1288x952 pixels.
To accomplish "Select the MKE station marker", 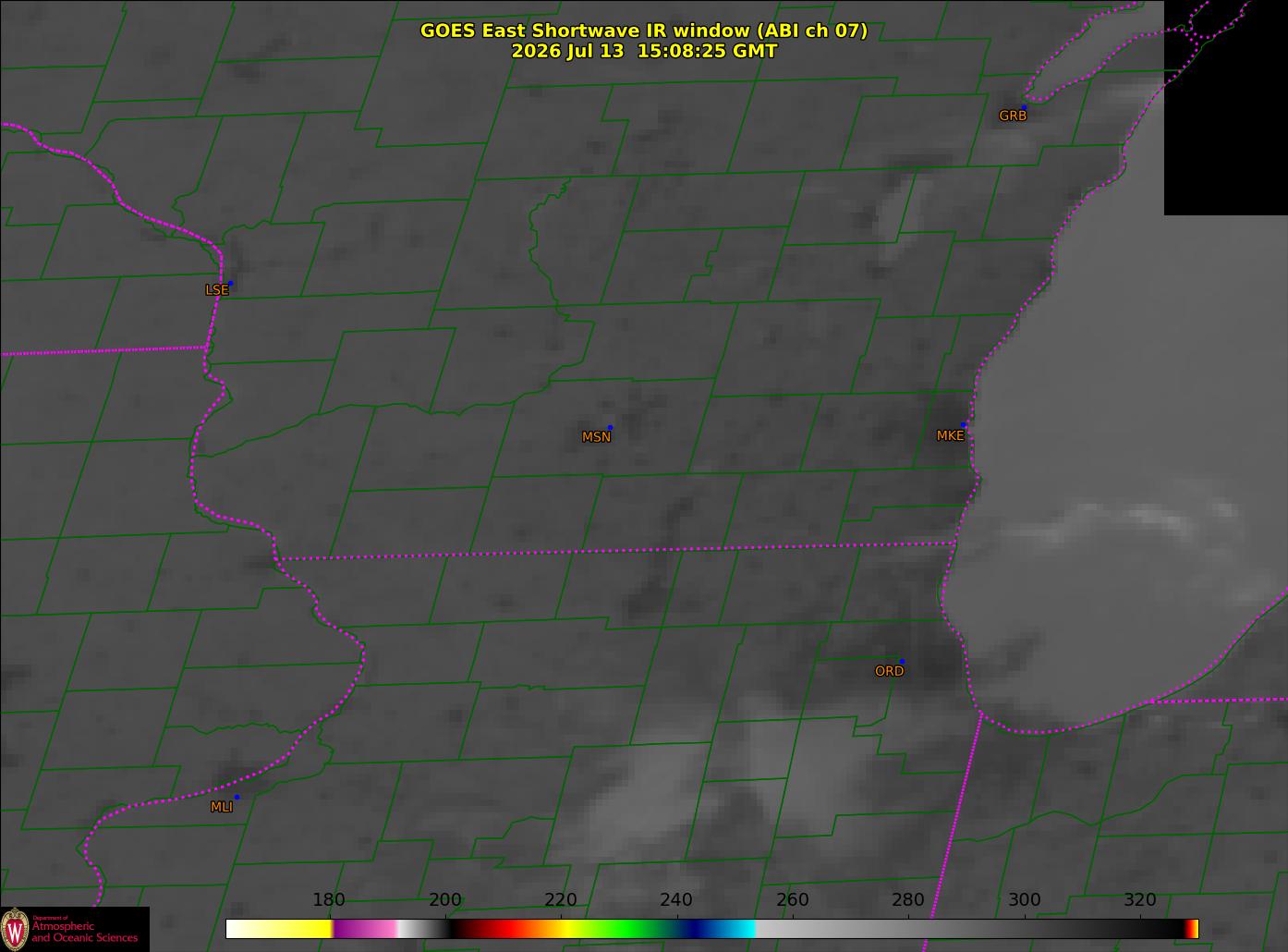I will coord(964,425).
